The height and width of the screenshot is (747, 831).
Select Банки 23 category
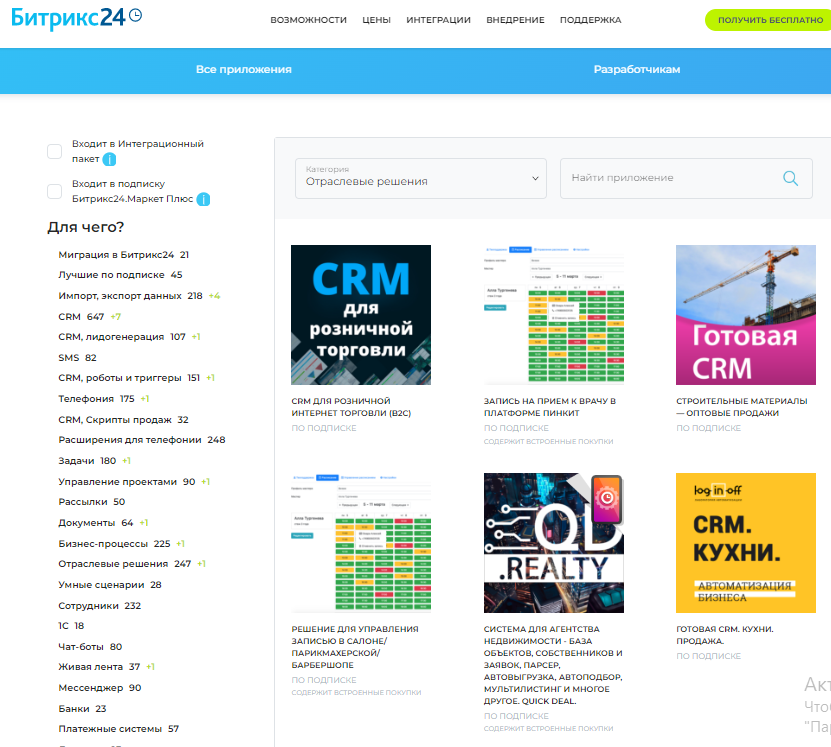point(82,709)
